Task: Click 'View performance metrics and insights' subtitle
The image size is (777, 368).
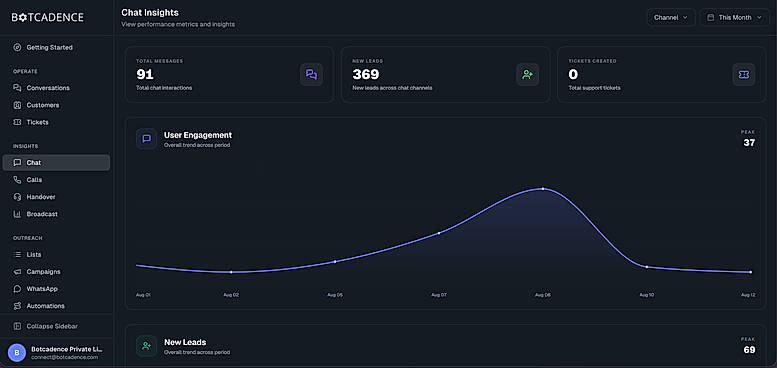Action: click(x=178, y=24)
